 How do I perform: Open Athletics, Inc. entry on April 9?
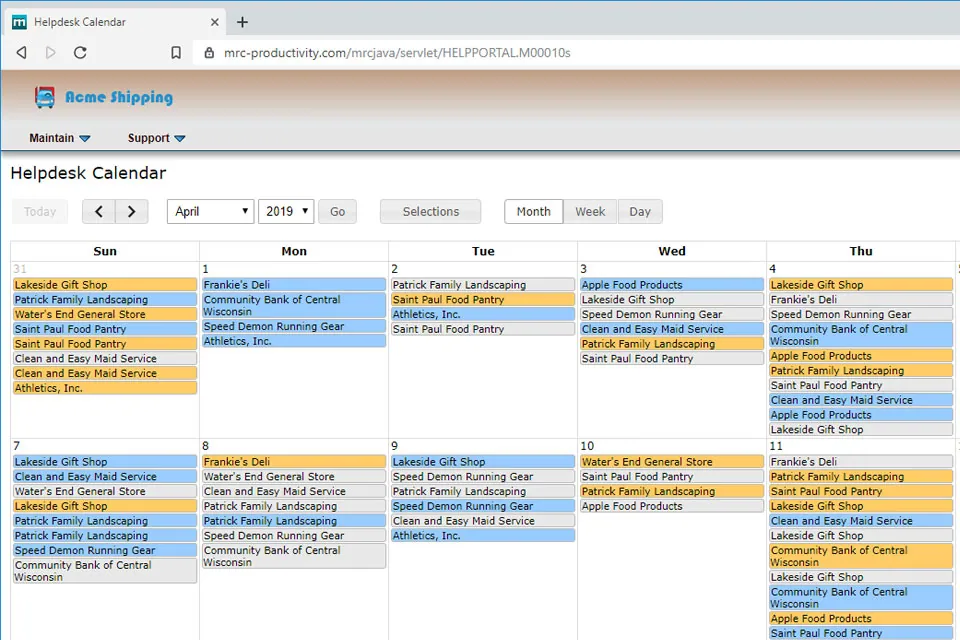coord(483,535)
